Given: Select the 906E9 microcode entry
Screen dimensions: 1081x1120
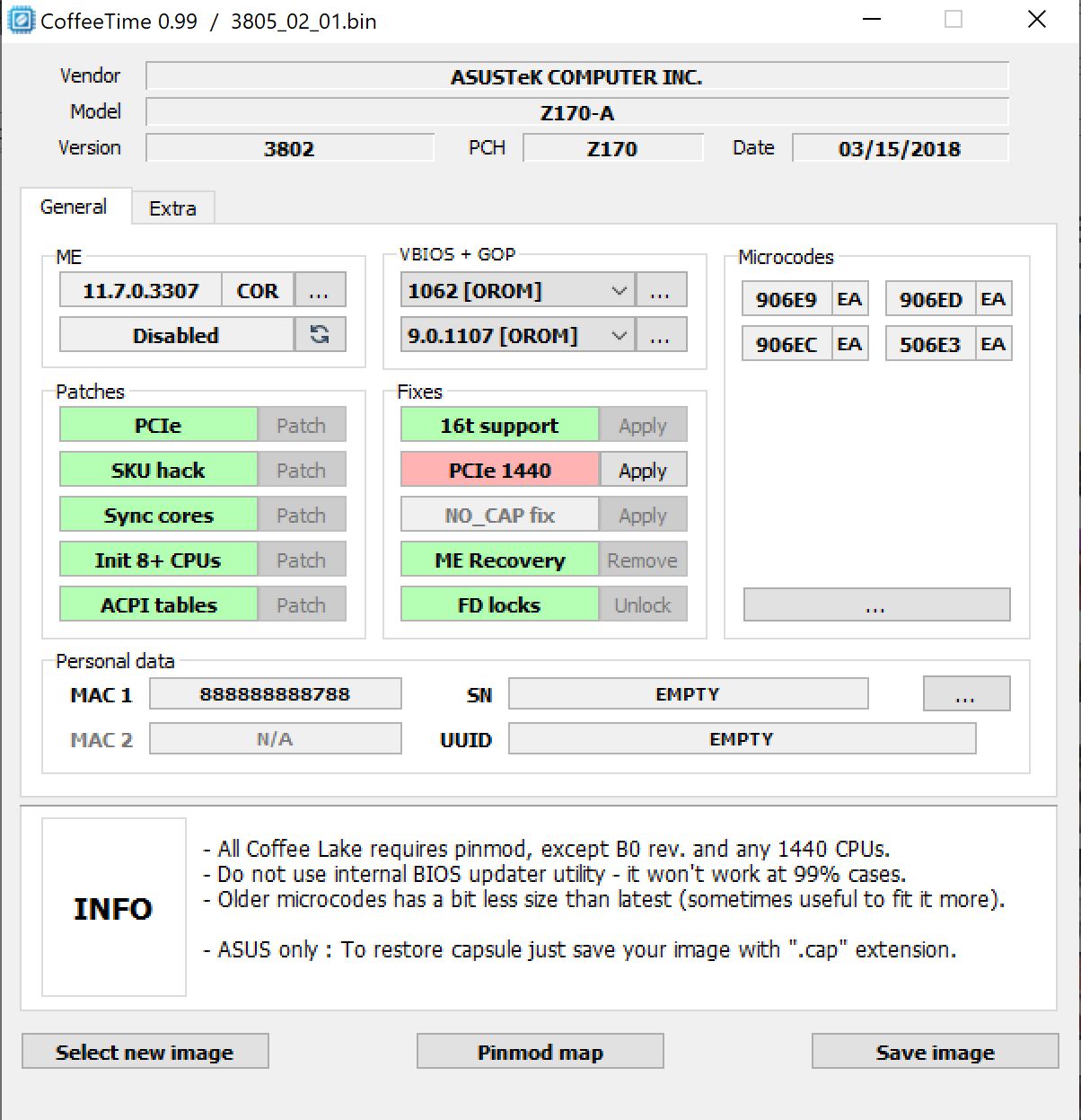Looking at the screenshot, I should pyautogui.click(x=787, y=299).
